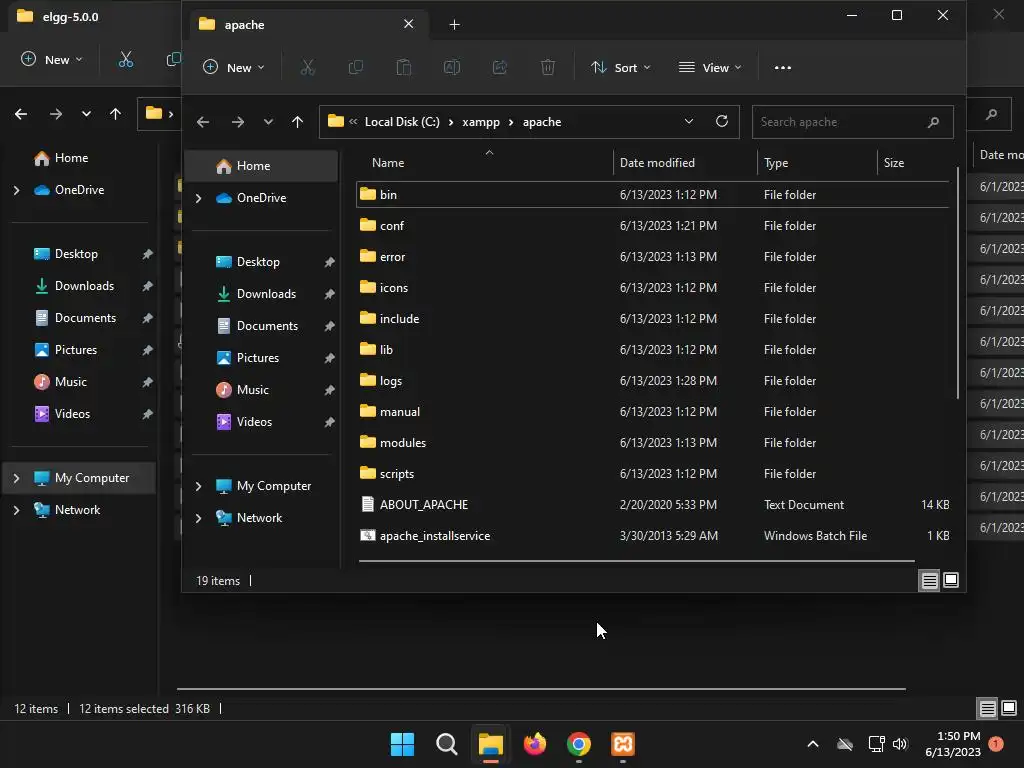Go up one level in elgg-5.0.0 window
This screenshot has height=768, width=1024.
pos(116,114)
